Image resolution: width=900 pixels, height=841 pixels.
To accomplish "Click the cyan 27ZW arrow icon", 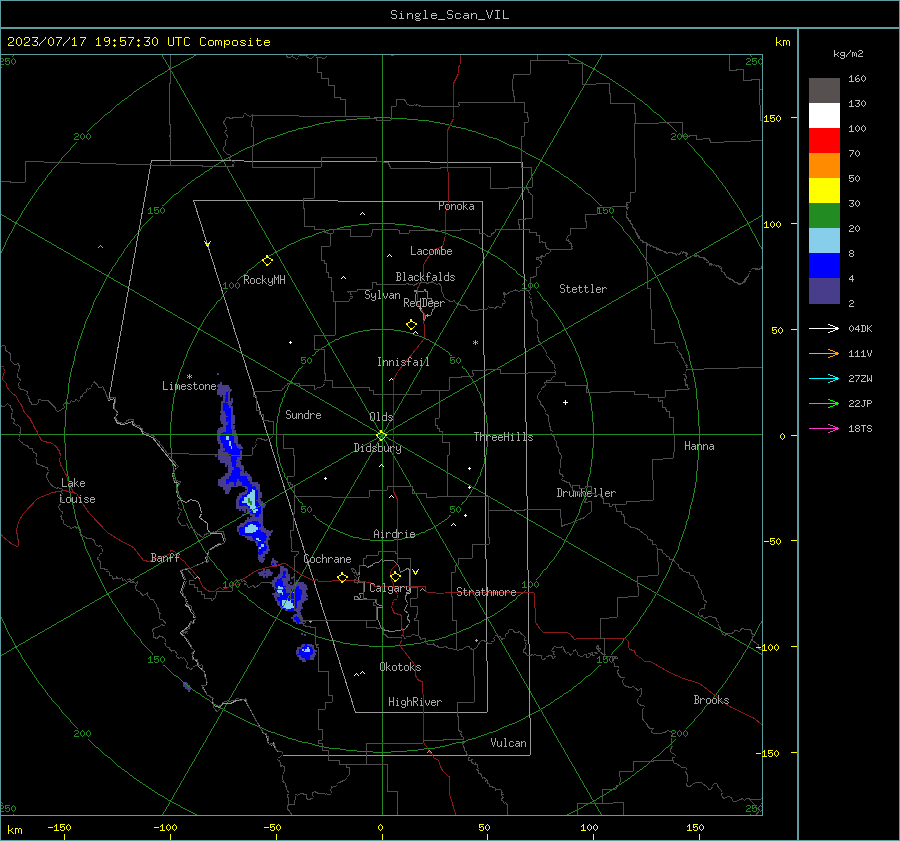I will click(x=824, y=378).
